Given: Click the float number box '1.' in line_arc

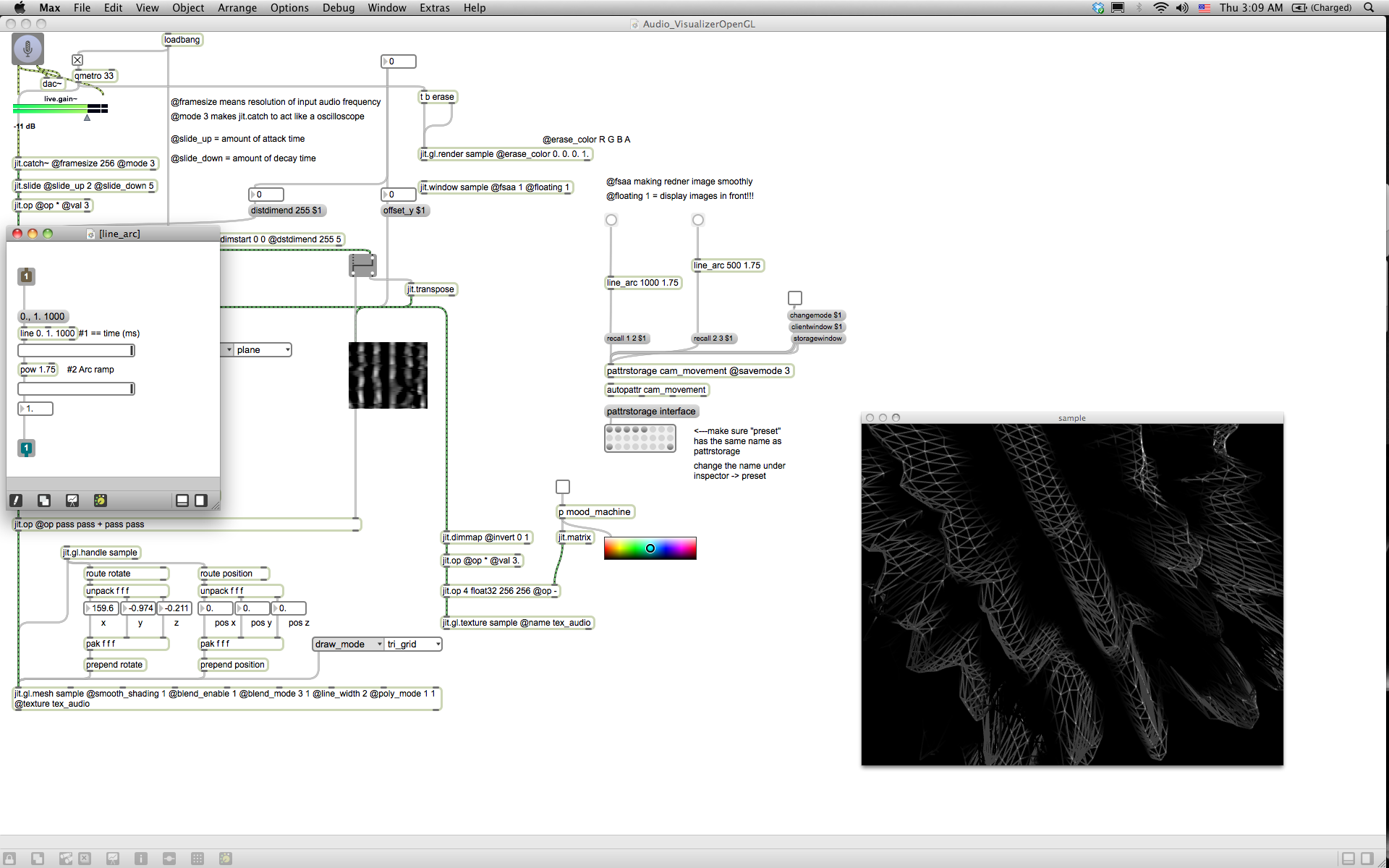Looking at the screenshot, I should [35, 409].
